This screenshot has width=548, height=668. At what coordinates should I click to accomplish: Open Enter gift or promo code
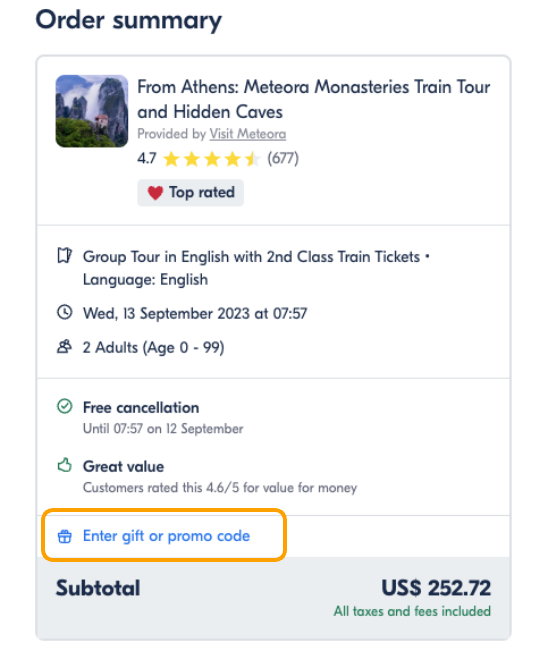(167, 536)
